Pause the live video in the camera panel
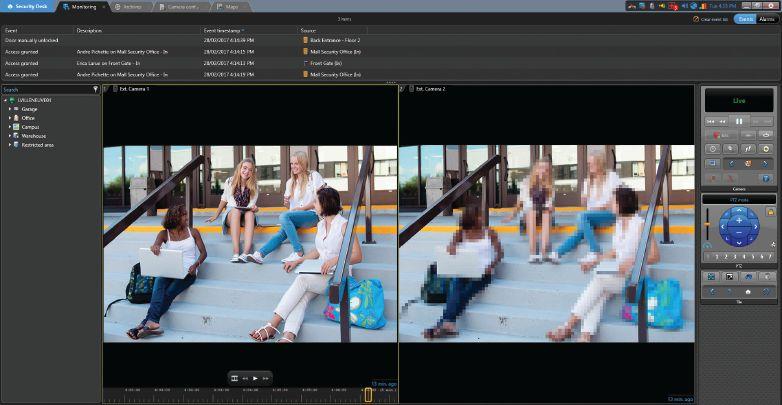782x405 pixels. pyautogui.click(x=739, y=121)
